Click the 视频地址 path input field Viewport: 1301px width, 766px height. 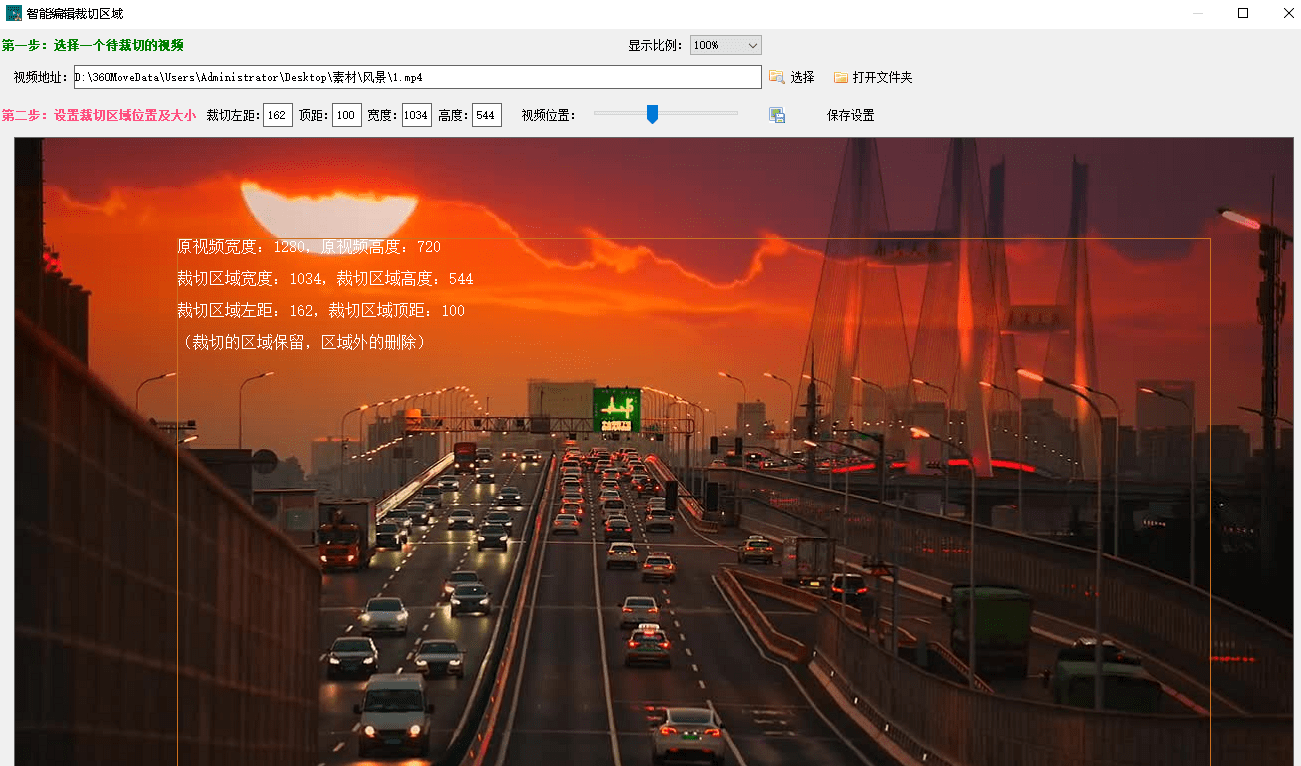tap(418, 77)
